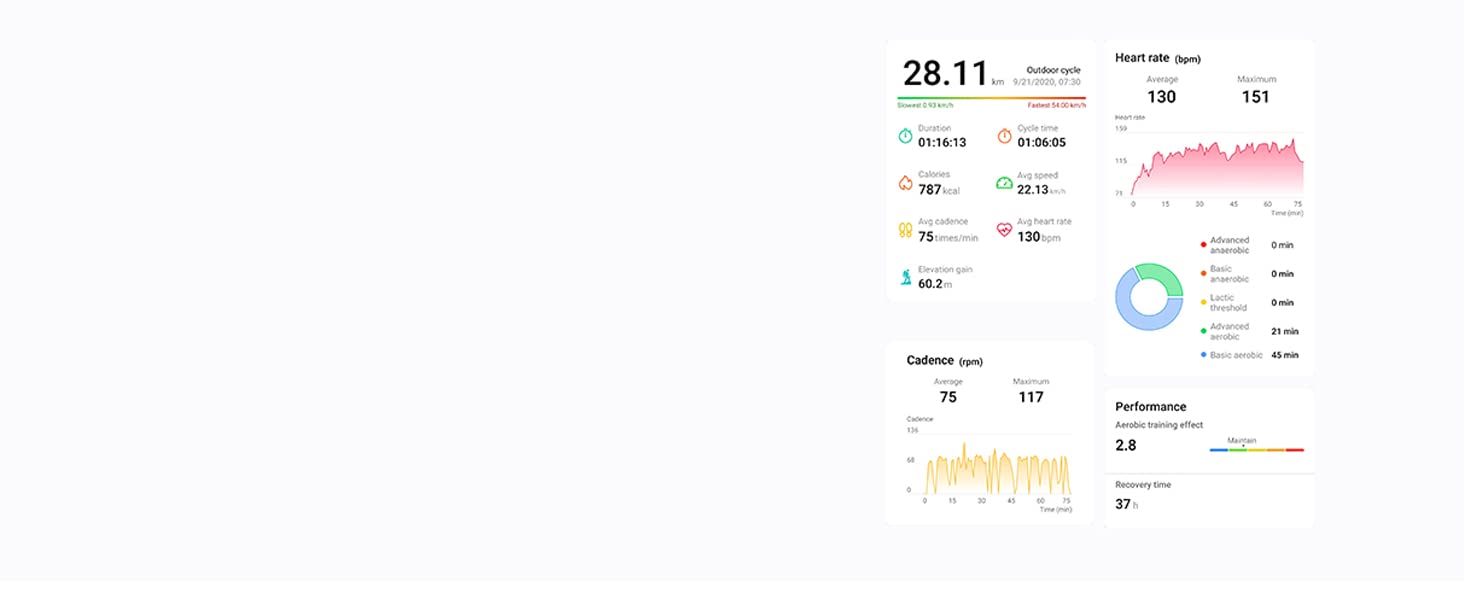Screen dimensions: 1464x600
Task: Select the Avg cadence footprints icon
Action: 904,229
